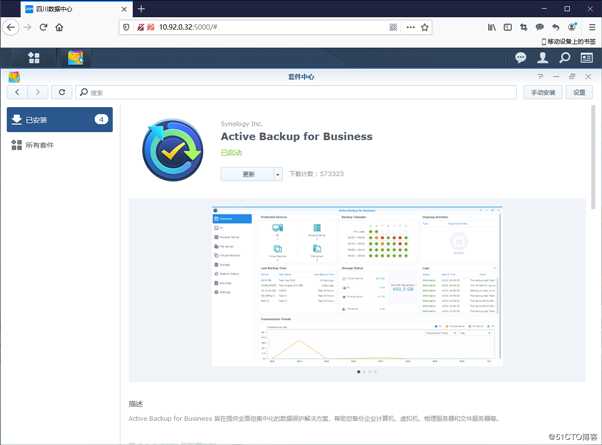Image resolution: width=602 pixels, height=445 pixels.
Task: Click the package screenshot preview image
Action: 357,286
